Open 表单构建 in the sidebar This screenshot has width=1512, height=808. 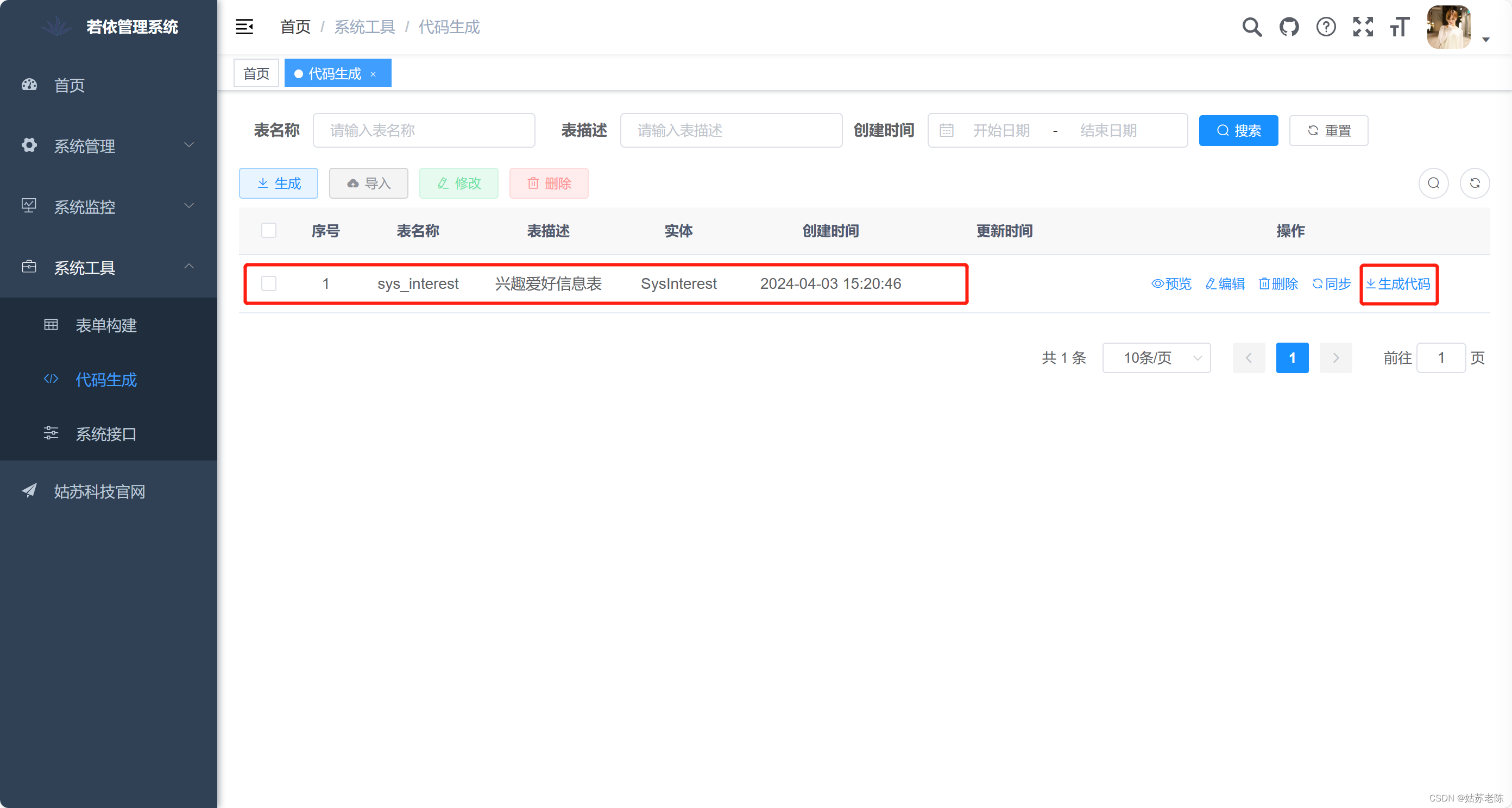(106, 325)
